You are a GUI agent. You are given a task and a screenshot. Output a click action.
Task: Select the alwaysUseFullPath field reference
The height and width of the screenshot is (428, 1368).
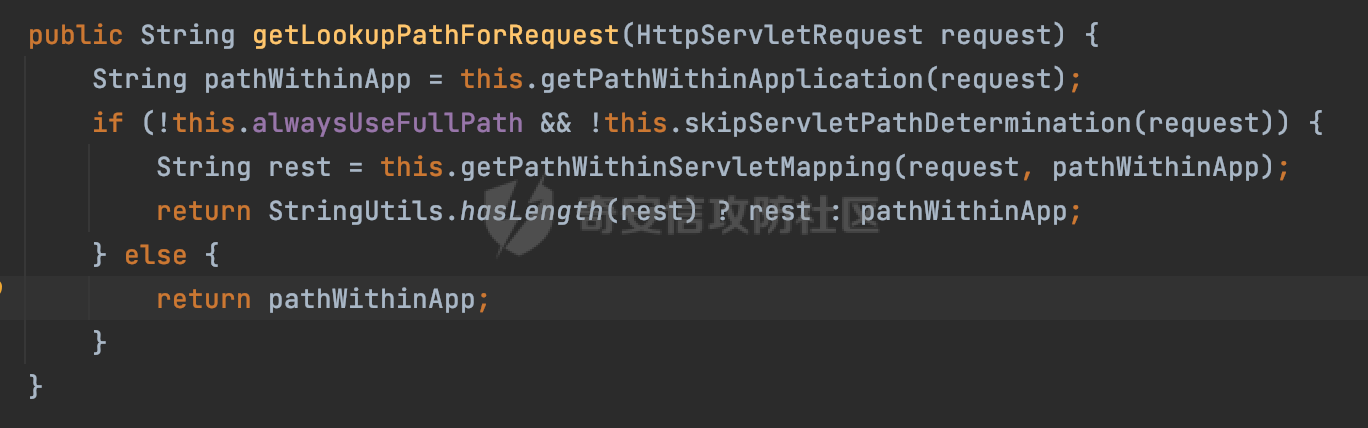387,123
